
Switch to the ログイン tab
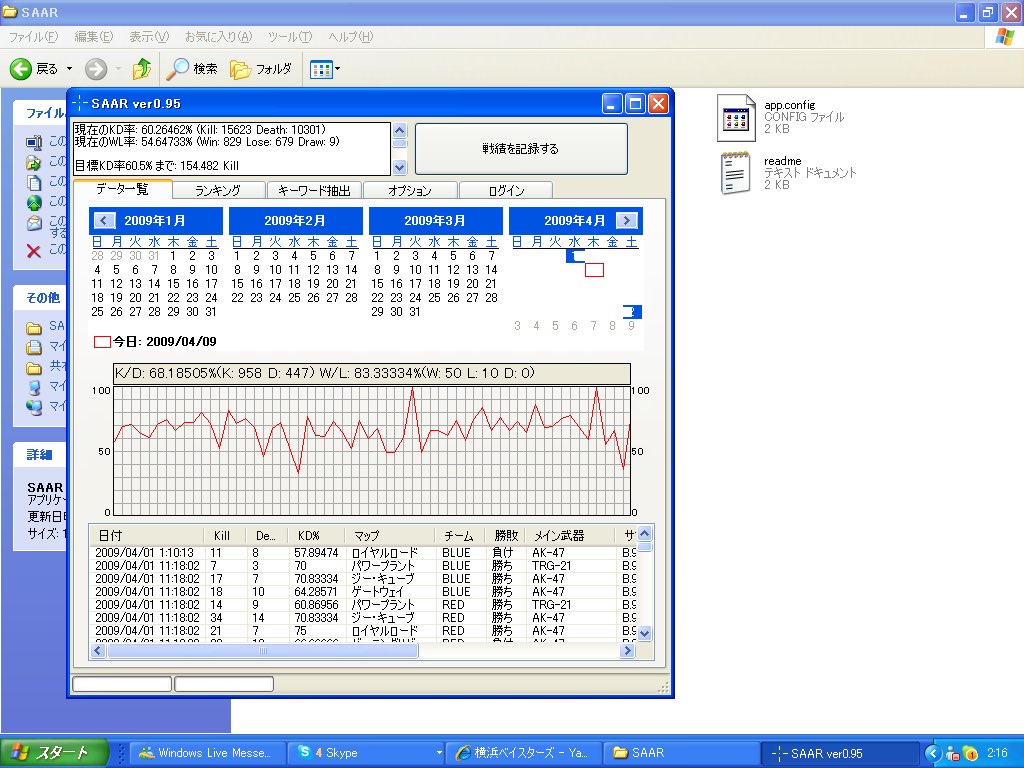(506, 190)
